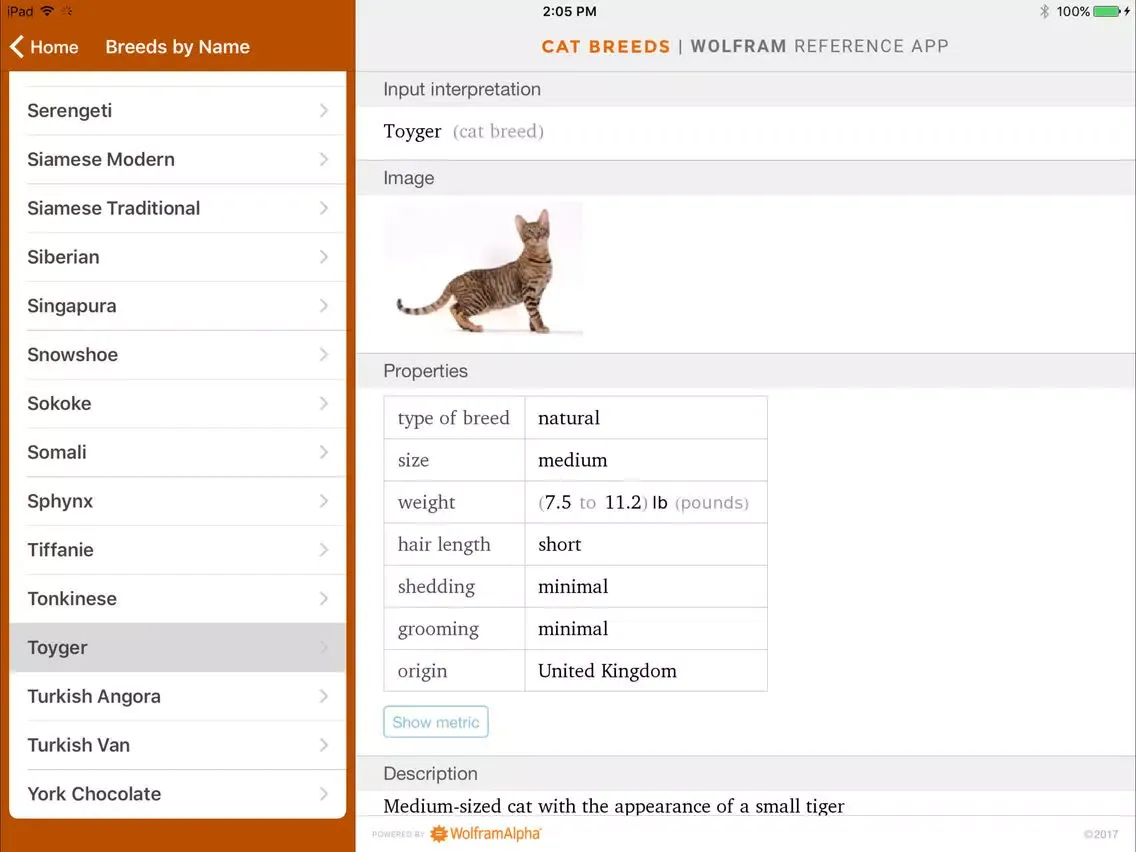Select Singapura in the breeds list
This screenshot has height=852, width=1136.
[178, 306]
